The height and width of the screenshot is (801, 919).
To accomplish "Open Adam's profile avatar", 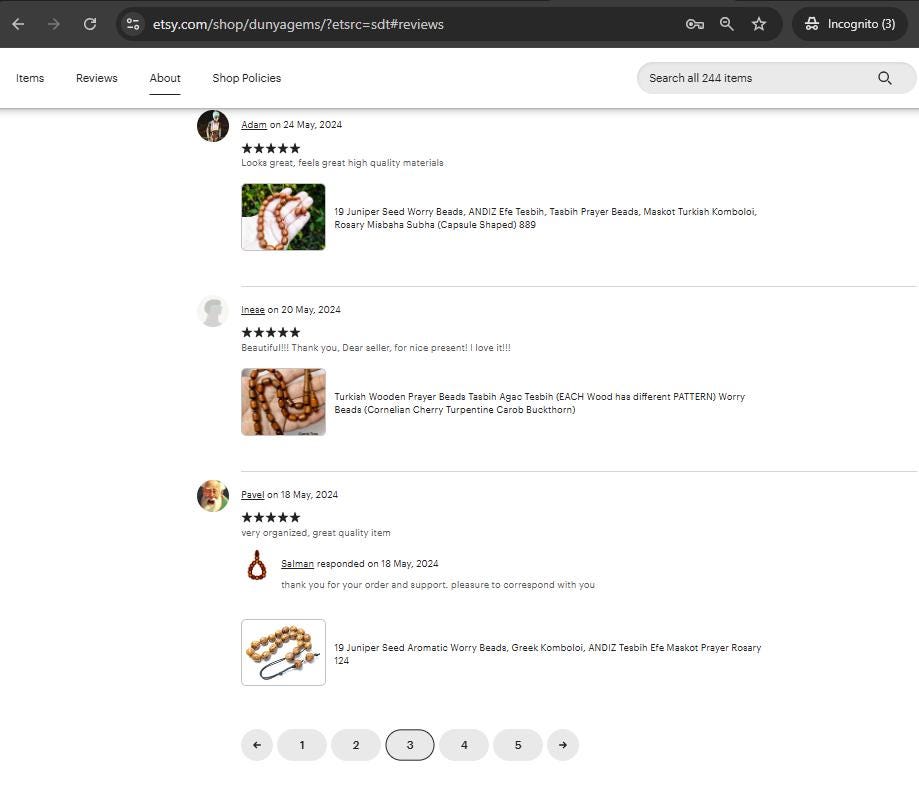I will (x=213, y=126).
